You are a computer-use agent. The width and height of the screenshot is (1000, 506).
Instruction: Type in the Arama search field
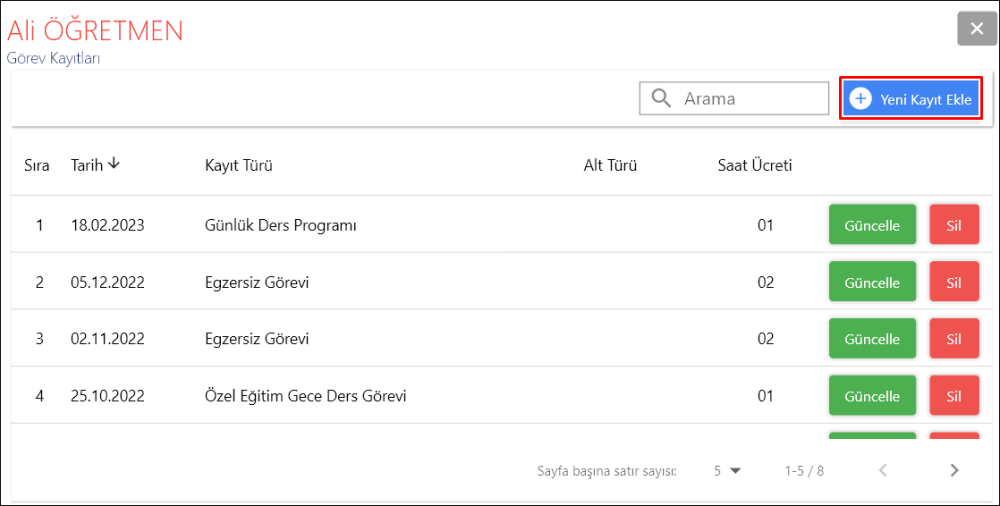coord(752,99)
